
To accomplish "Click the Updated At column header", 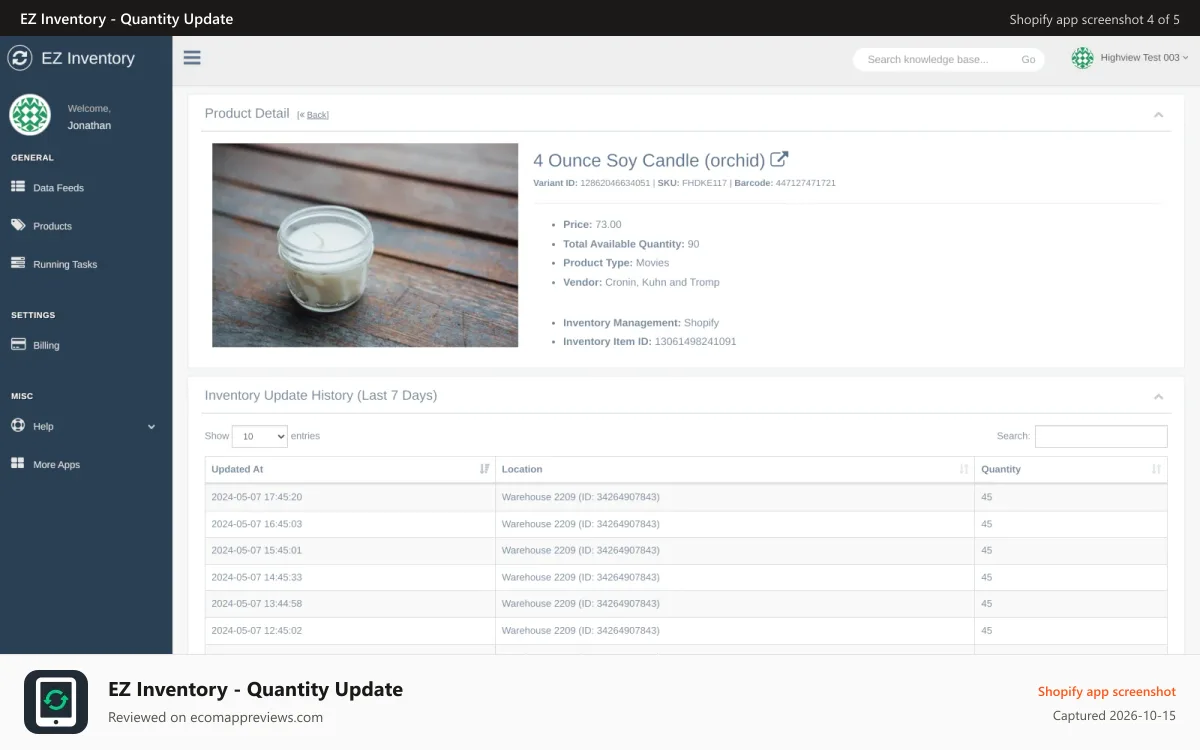I will point(351,469).
